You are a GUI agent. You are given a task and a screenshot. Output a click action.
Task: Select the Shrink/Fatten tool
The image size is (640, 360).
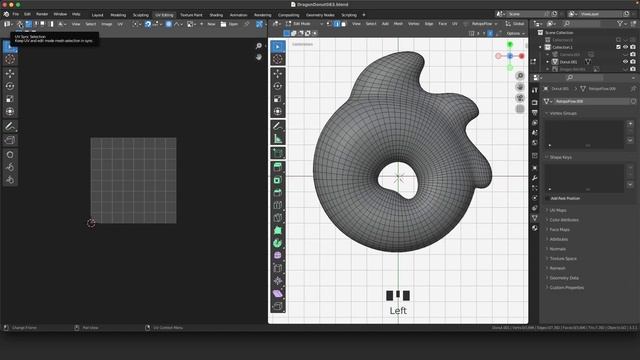click(278, 281)
